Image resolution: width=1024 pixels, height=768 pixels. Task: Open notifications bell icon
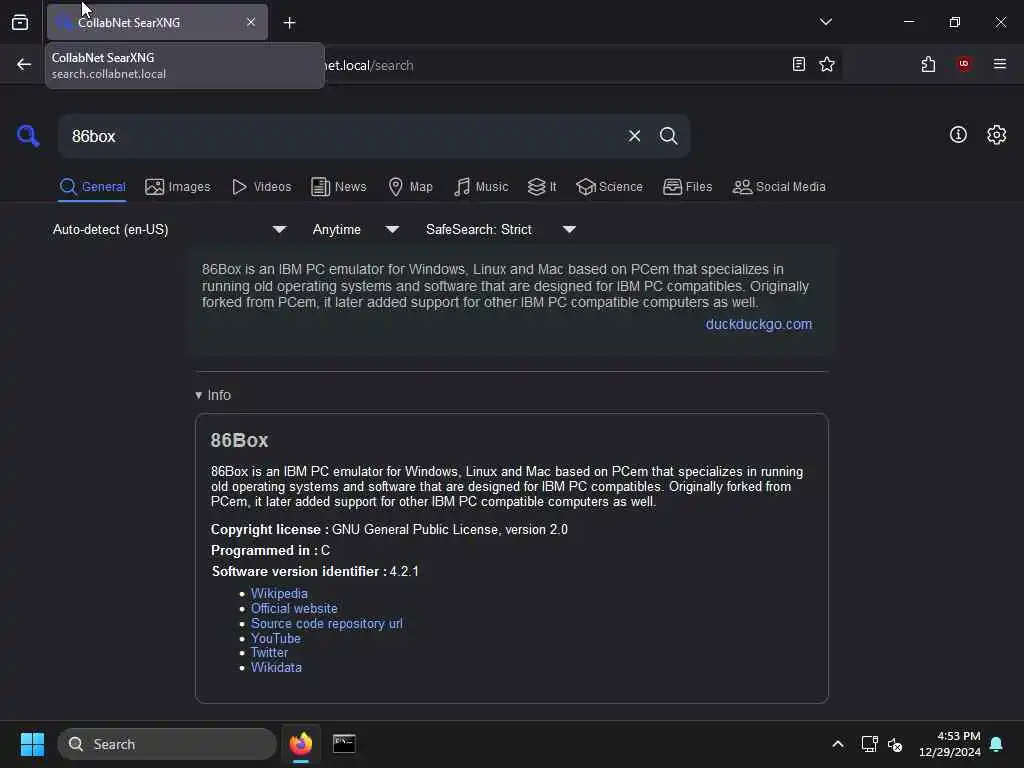(x=996, y=744)
